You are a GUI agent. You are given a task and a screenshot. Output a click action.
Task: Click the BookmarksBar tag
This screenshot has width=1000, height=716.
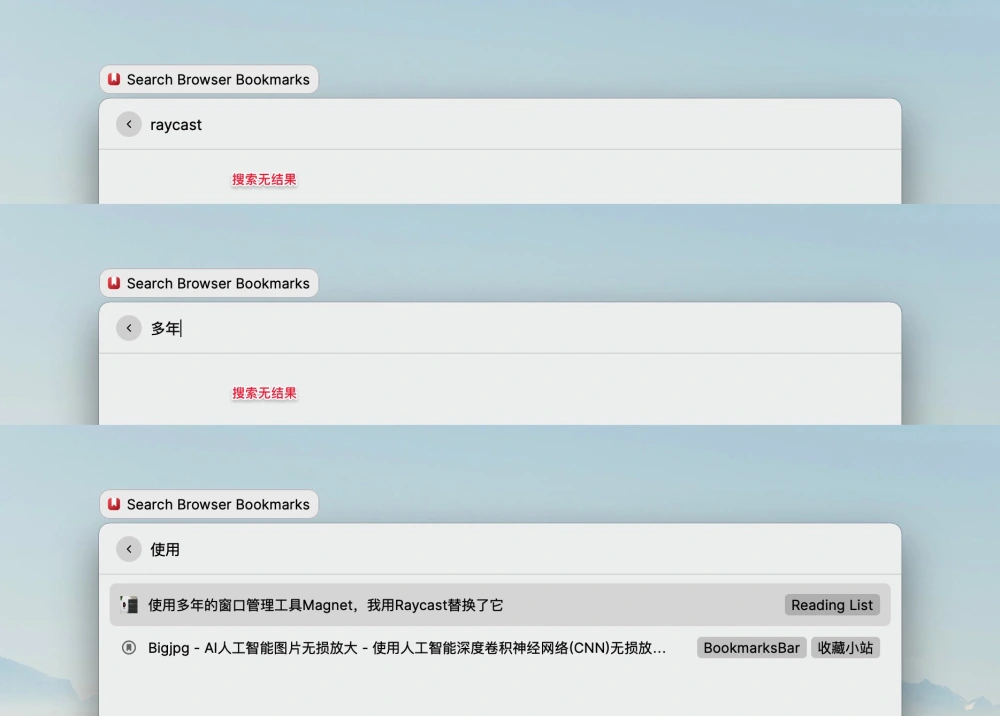[751, 648]
